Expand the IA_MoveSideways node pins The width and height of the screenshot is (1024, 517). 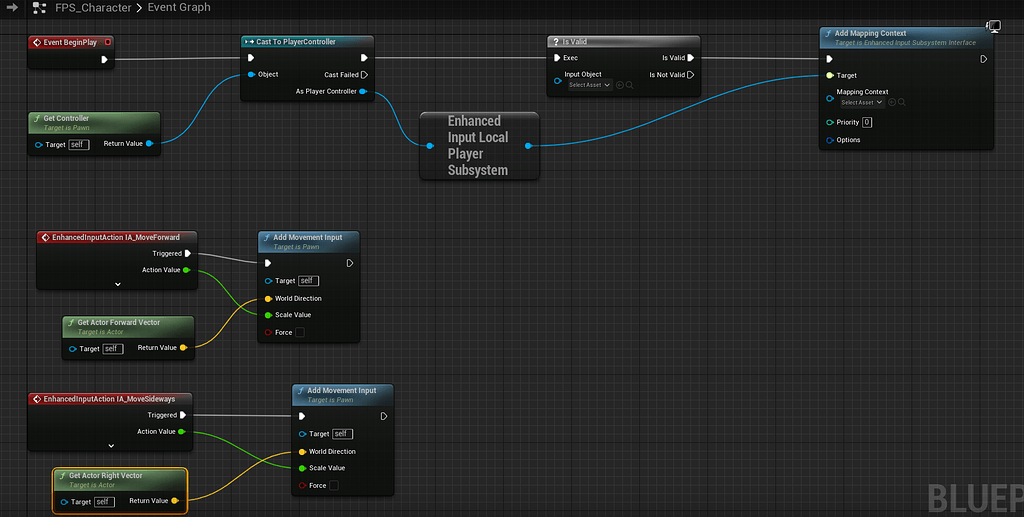pos(111,445)
